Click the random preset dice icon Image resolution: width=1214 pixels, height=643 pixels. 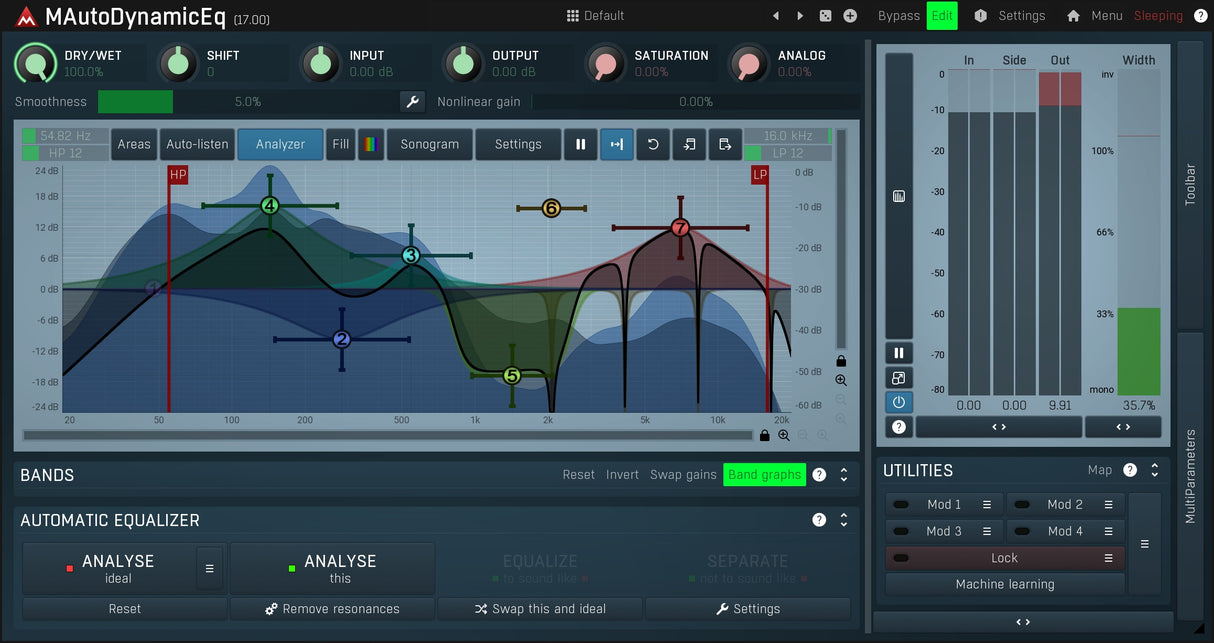pos(825,16)
